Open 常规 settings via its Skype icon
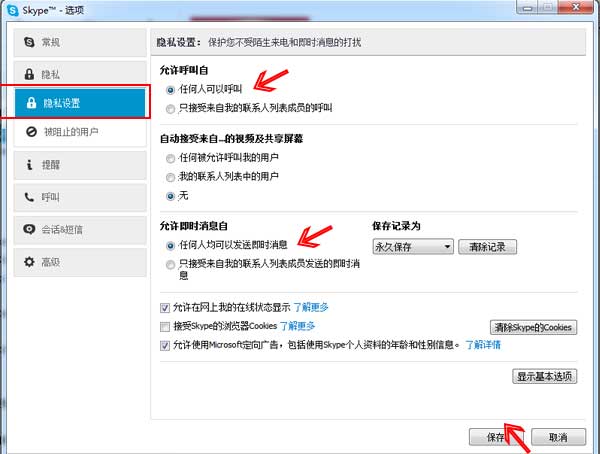600x454 pixels. [31, 42]
